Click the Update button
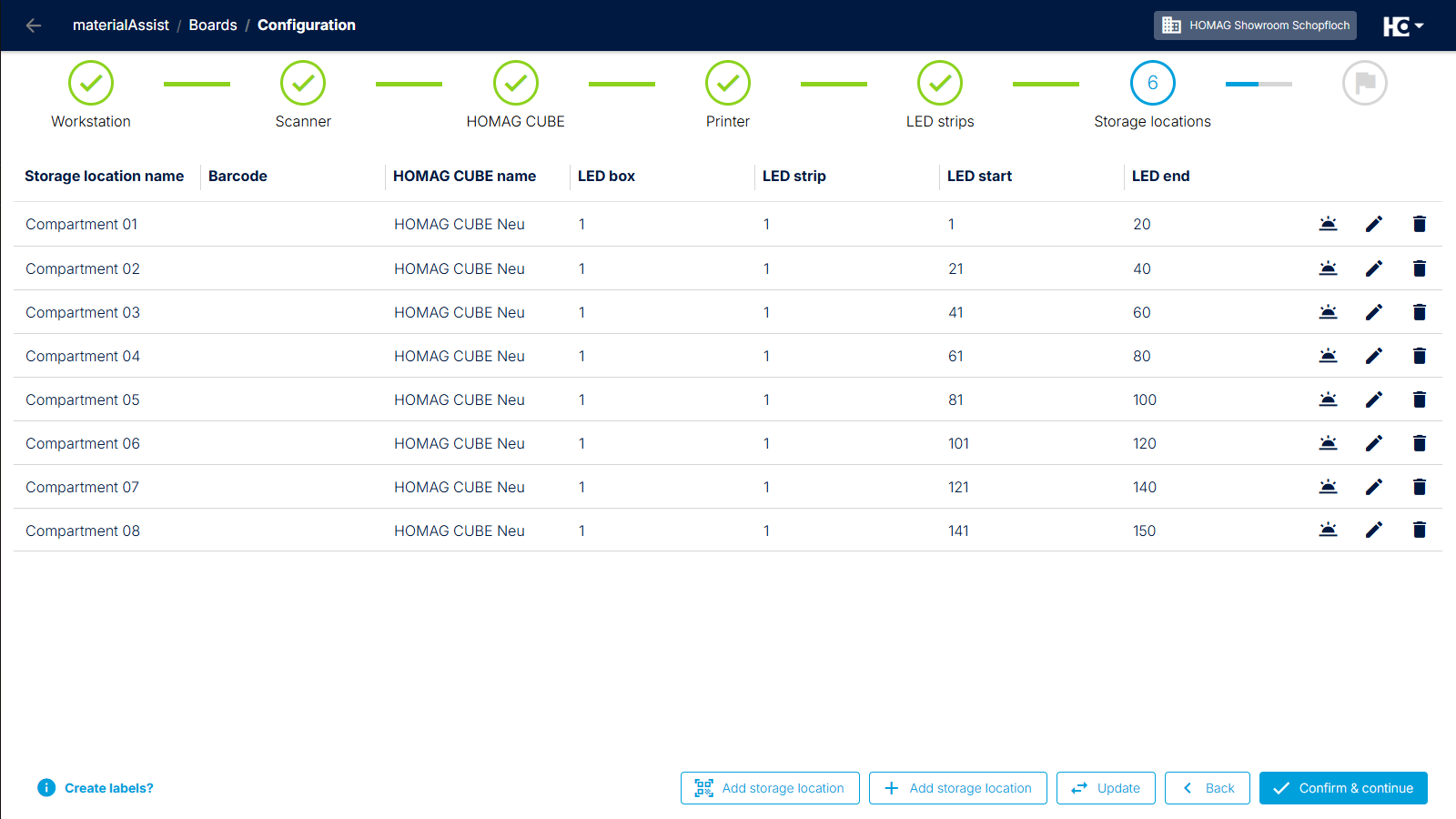The height and width of the screenshot is (819, 1456). click(x=1106, y=788)
